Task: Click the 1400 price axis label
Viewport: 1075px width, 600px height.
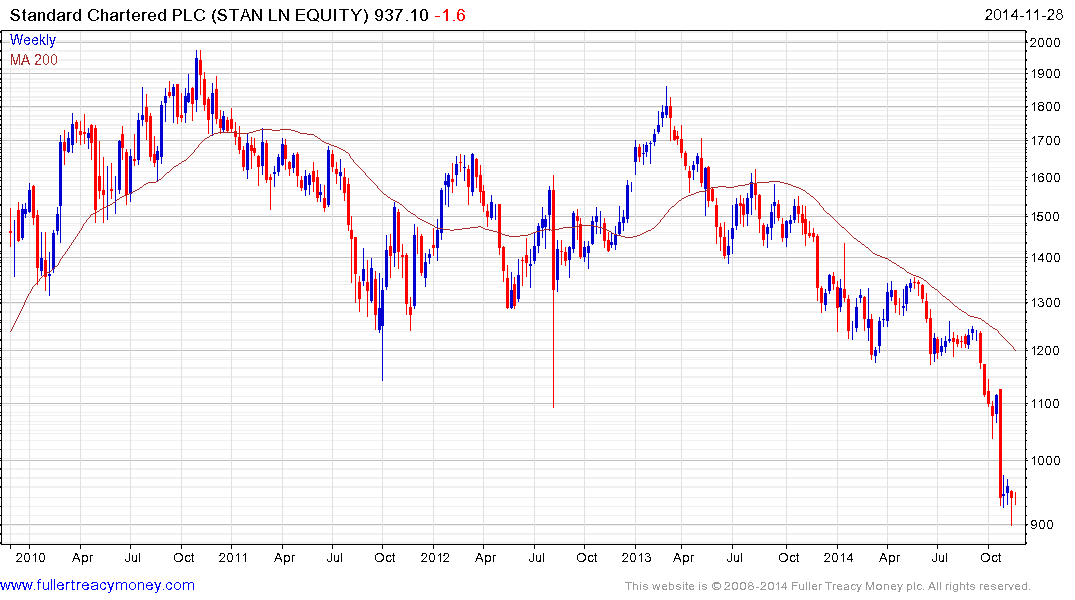Action: click(1046, 259)
